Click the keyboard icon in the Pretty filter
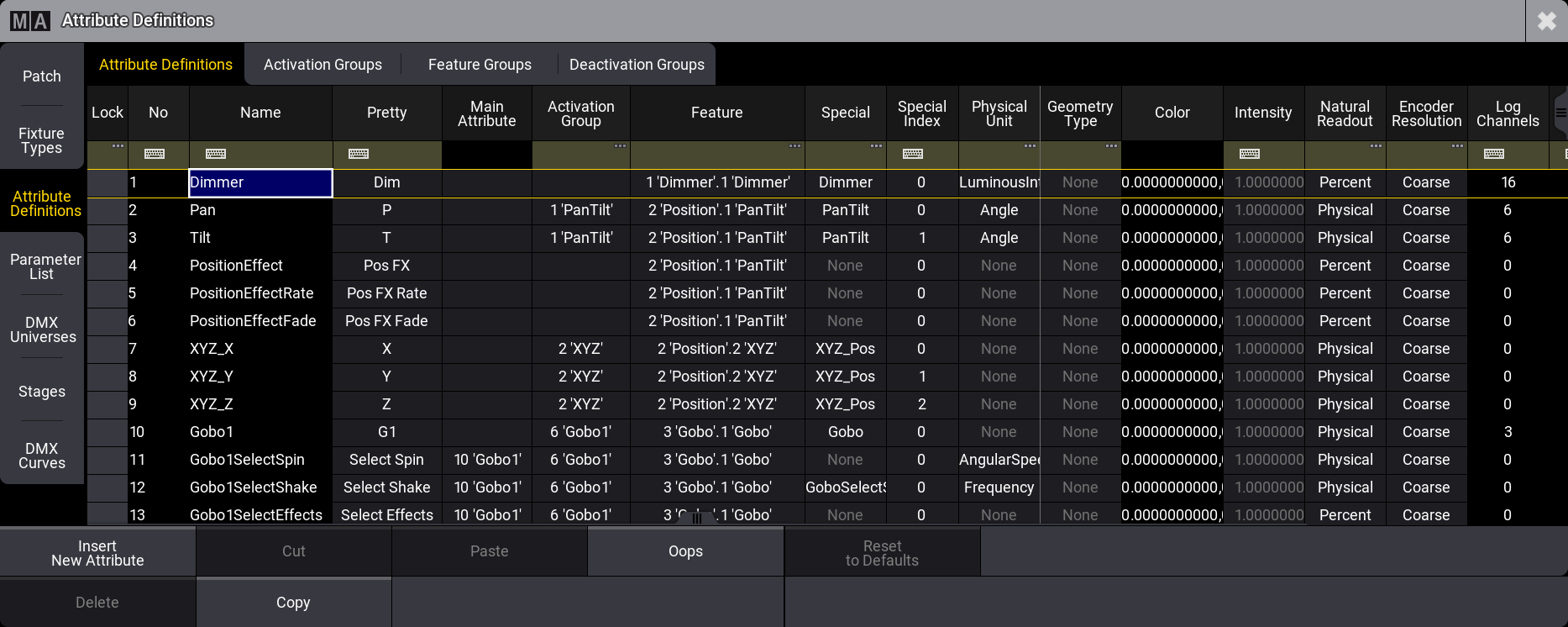This screenshot has height=627, width=1568. tap(359, 154)
